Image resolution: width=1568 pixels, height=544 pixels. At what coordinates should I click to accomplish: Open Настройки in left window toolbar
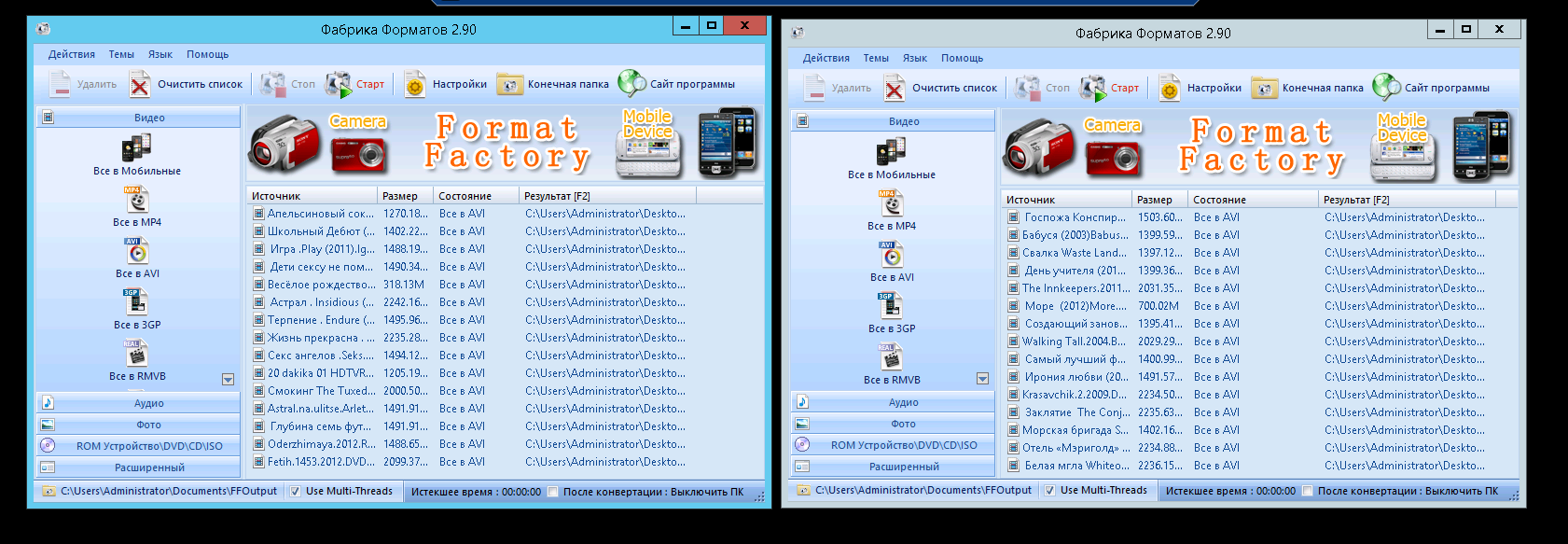446,84
